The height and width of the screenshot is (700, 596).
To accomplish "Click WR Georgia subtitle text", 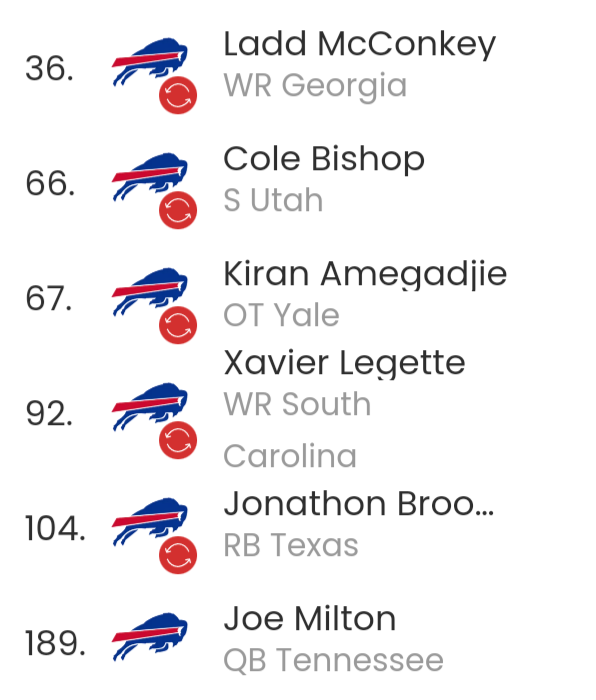I will click(x=315, y=86).
